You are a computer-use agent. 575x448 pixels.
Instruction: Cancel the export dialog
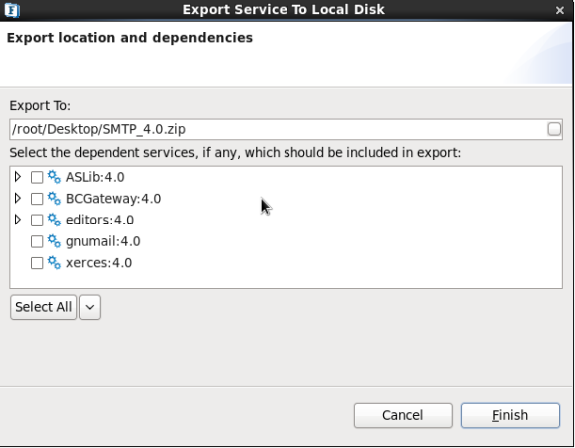coord(403,415)
